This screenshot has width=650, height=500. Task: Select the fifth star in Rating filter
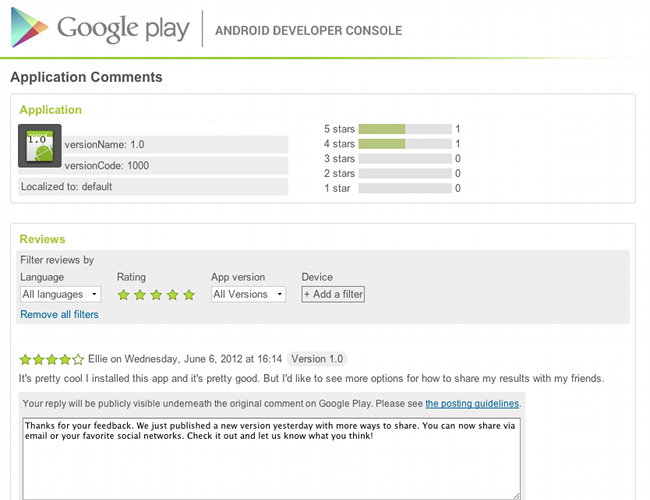coord(188,295)
